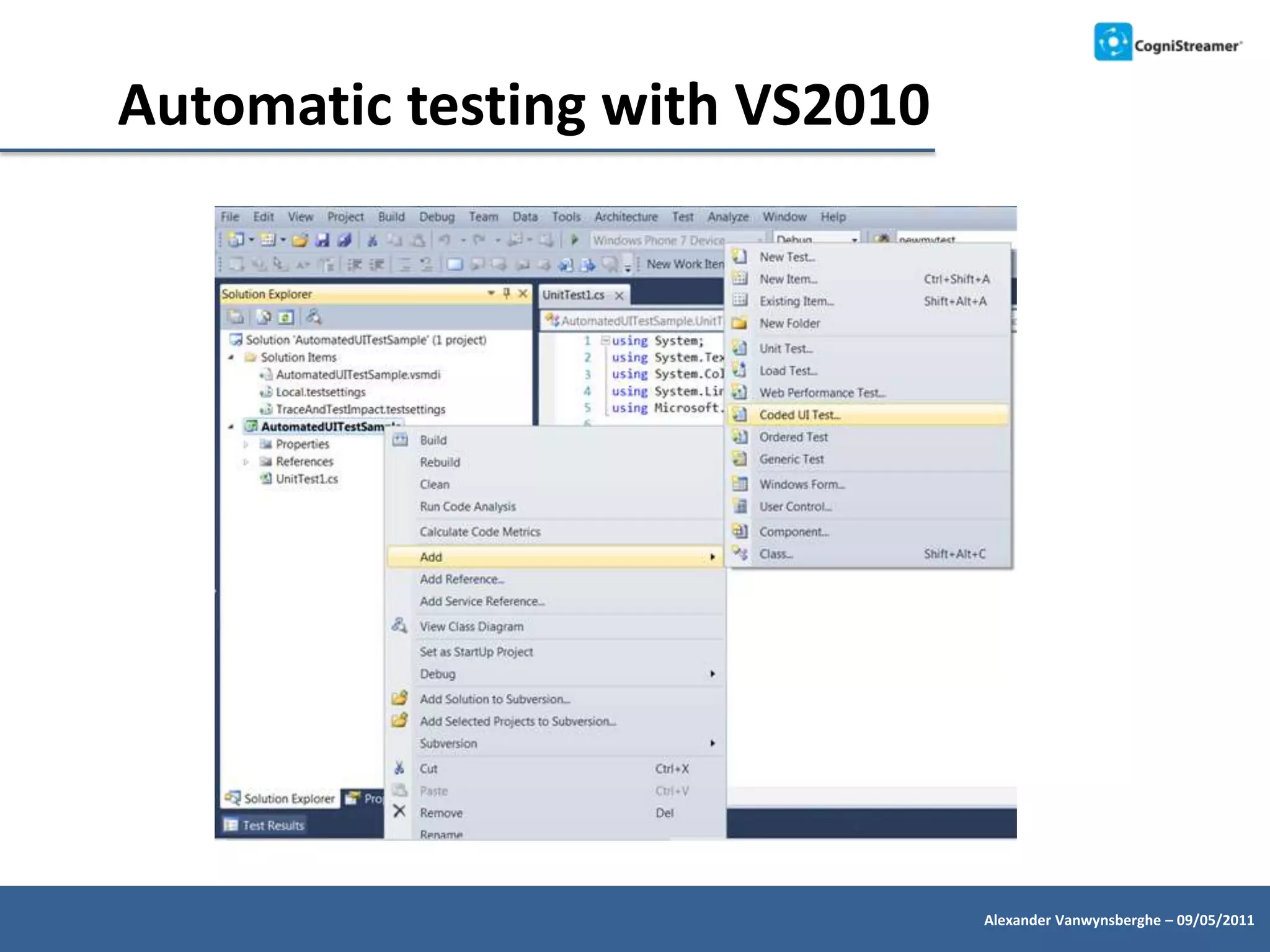Close the Solution Explorer panel
This screenshot has width=1270, height=952.
point(523,293)
